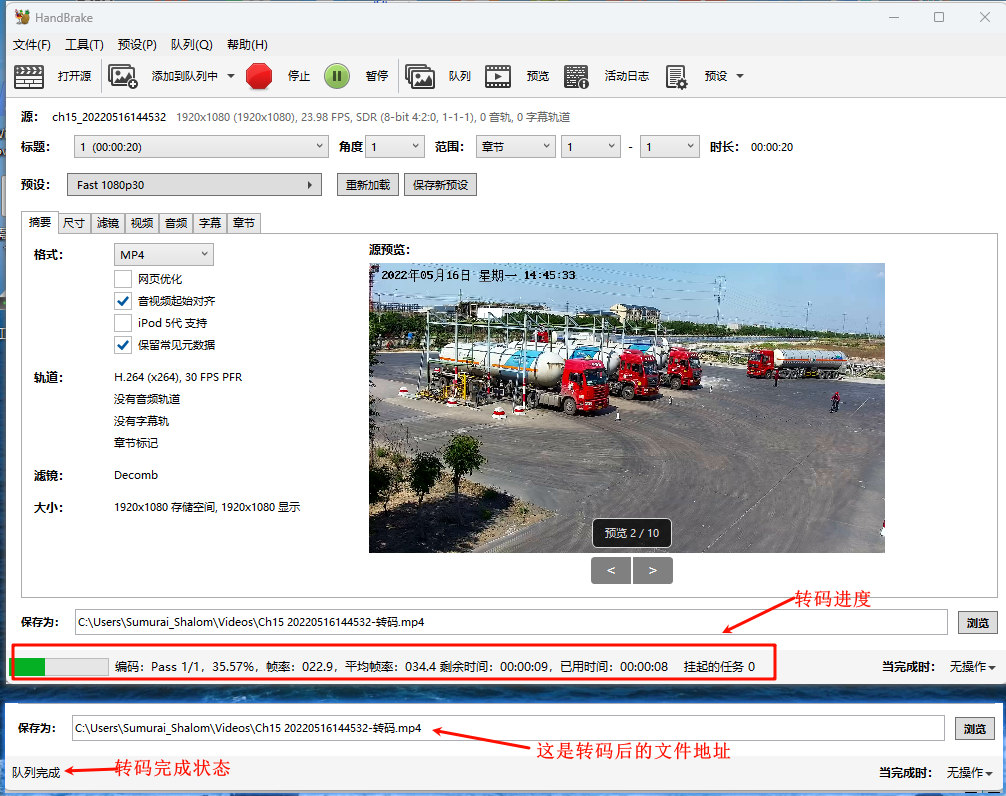
Task: Open the 范围 章节 range type dropdown
Action: pos(516,147)
